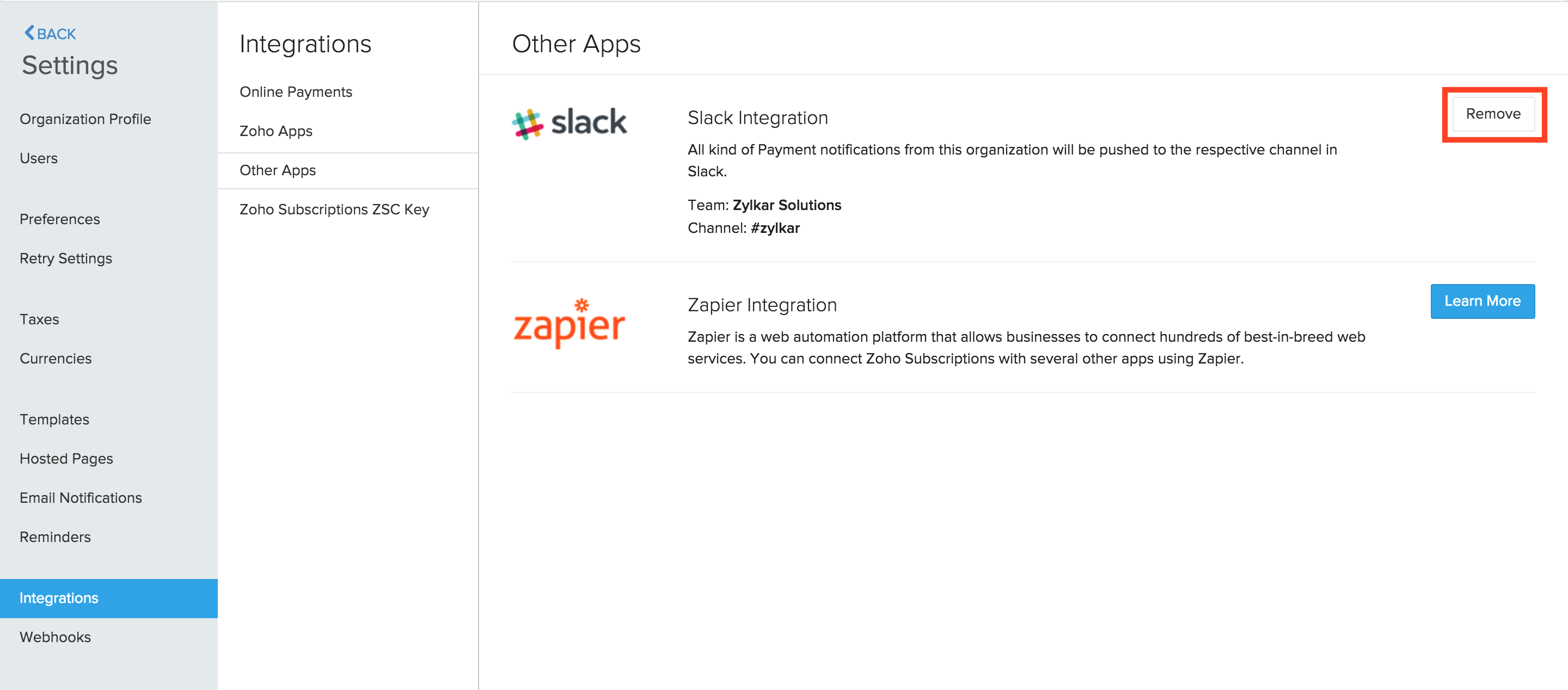Image resolution: width=1568 pixels, height=690 pixels.
Task: Remove the Slack Integration
Action: [1493, 113]
